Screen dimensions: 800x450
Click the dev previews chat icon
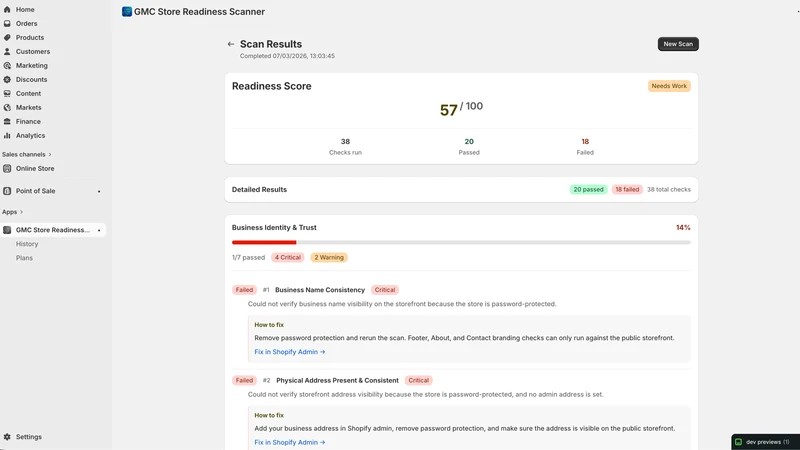pyautogui.click(x=738, y=442)
